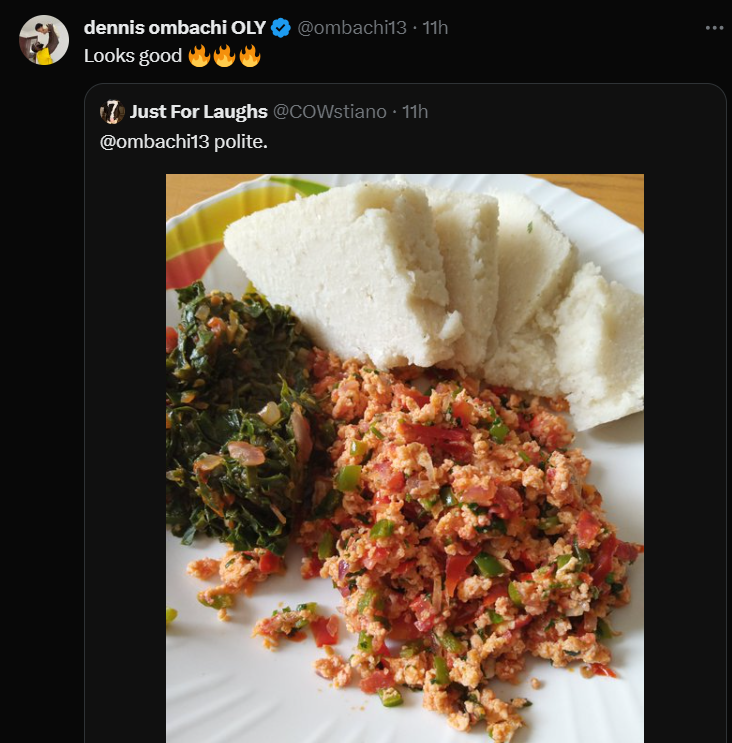Click the @ombachi13 mention in quoted tweet
Image resolution: width=732 pixels, height=743 pixels.
coord(154,141)
